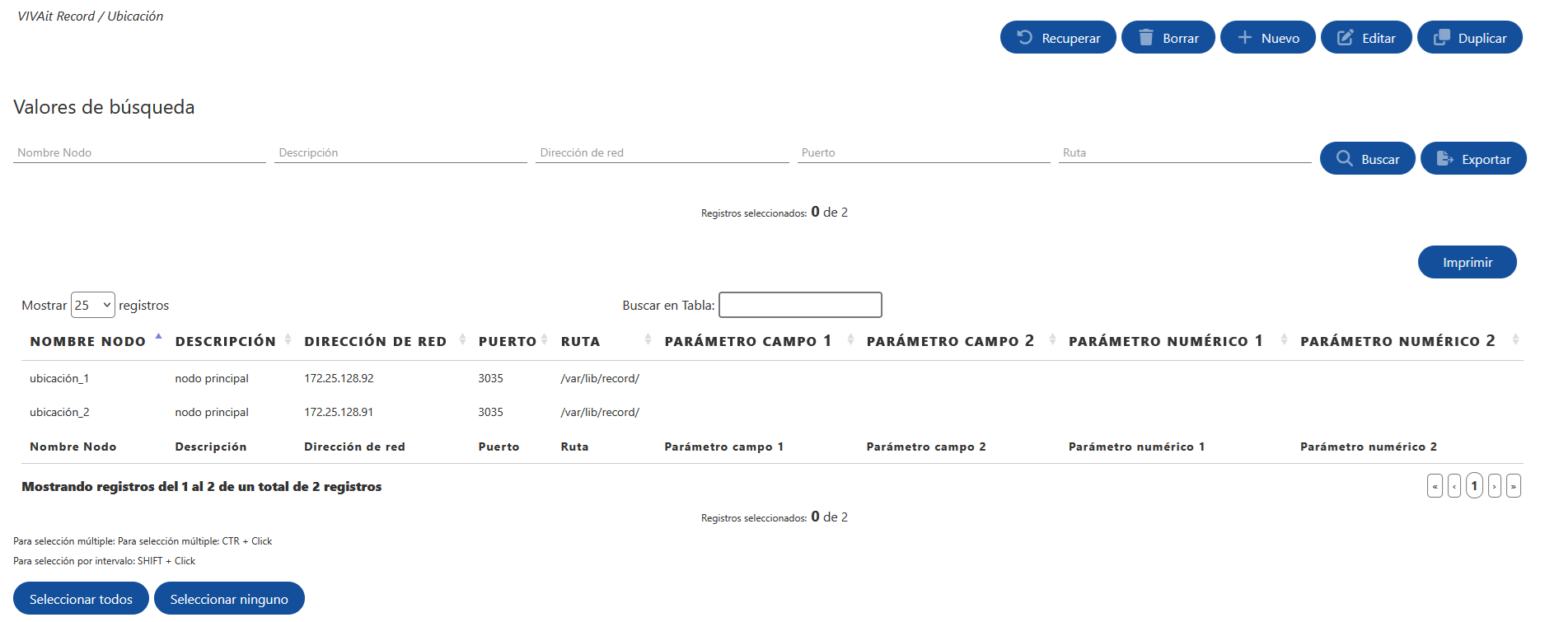This screenshot has width=1568, height=622.
Task: Click Seleccionar todos button
Action: click(81, 599)
